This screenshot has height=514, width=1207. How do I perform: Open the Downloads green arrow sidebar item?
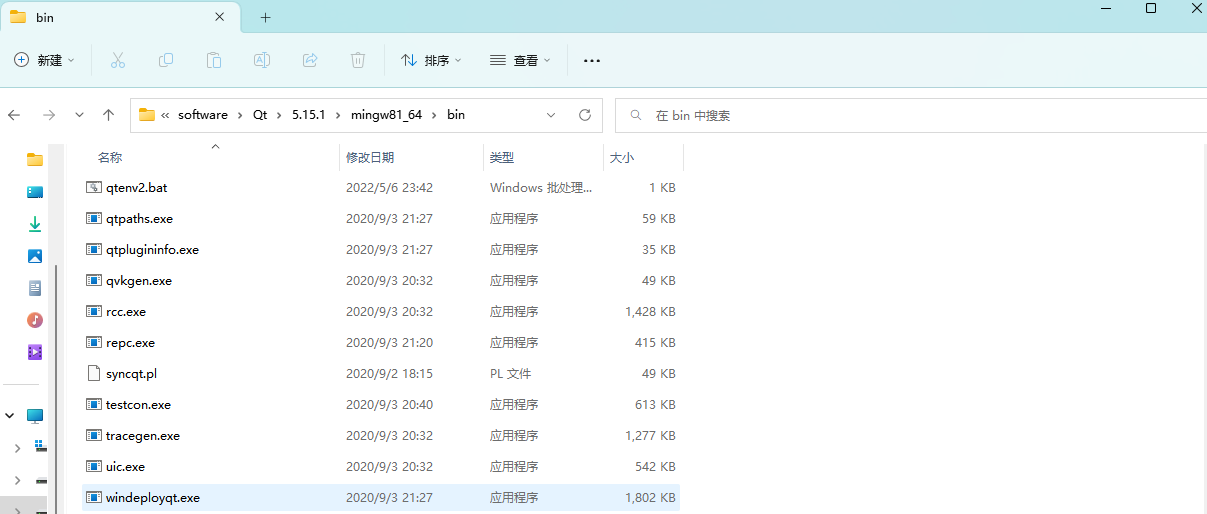click(35, 224)
